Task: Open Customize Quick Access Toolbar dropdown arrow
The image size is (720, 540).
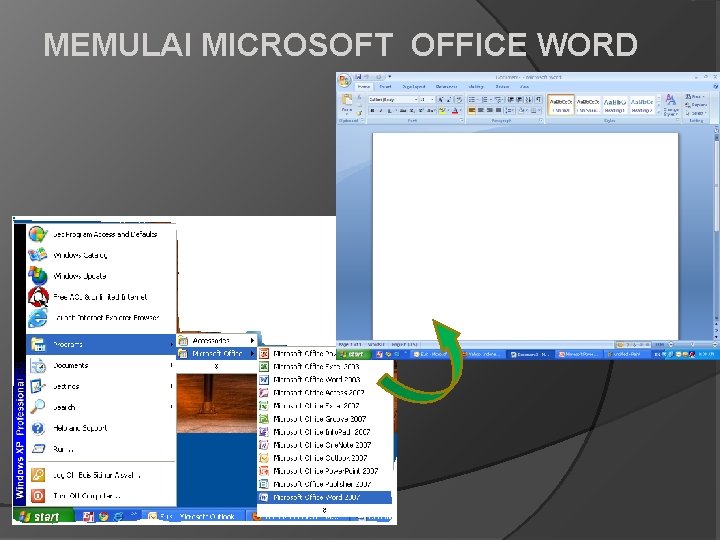Action: point(389,77)
